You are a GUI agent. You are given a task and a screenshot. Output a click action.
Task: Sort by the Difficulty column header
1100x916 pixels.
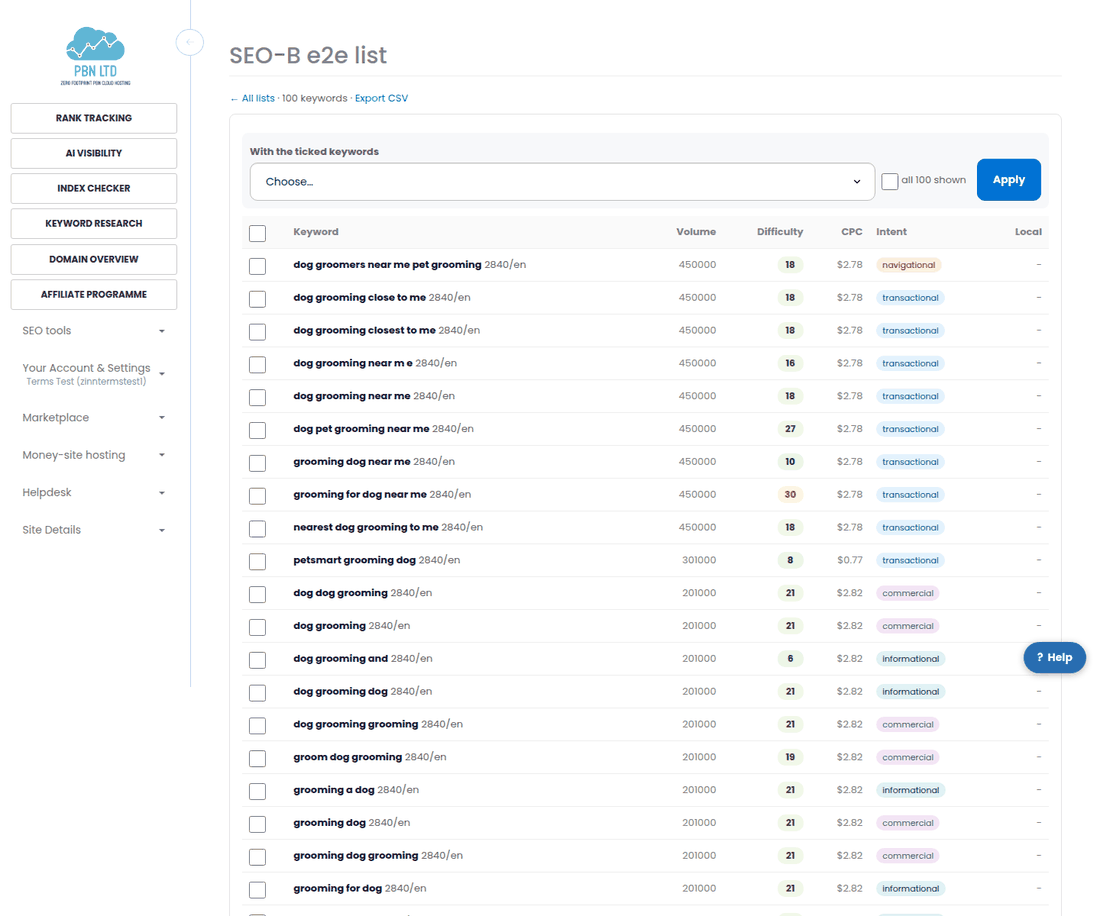779,231
